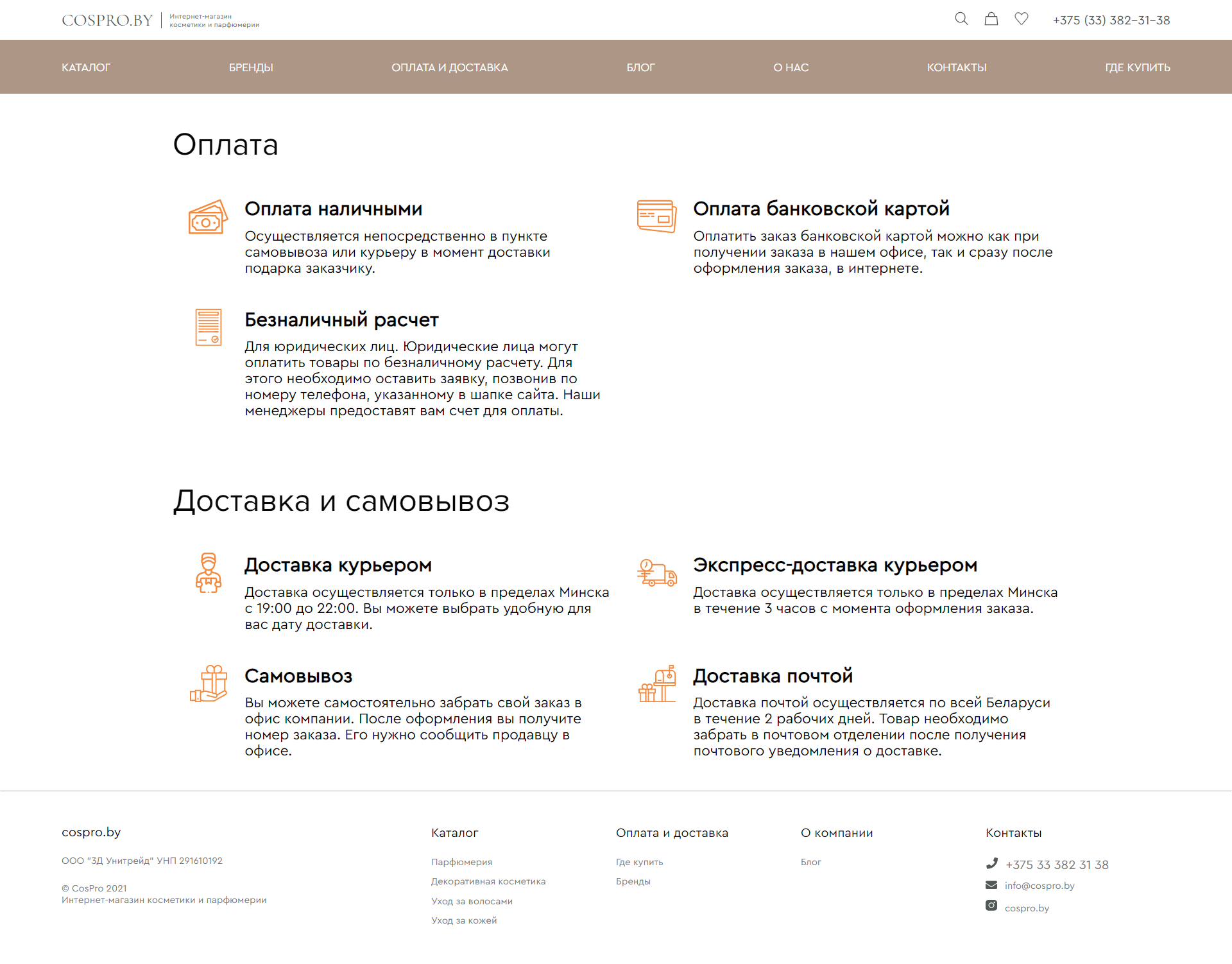1232x964 pixels.
Task: Open the Парфюмерия footer link
Action: tap(461, 862)
